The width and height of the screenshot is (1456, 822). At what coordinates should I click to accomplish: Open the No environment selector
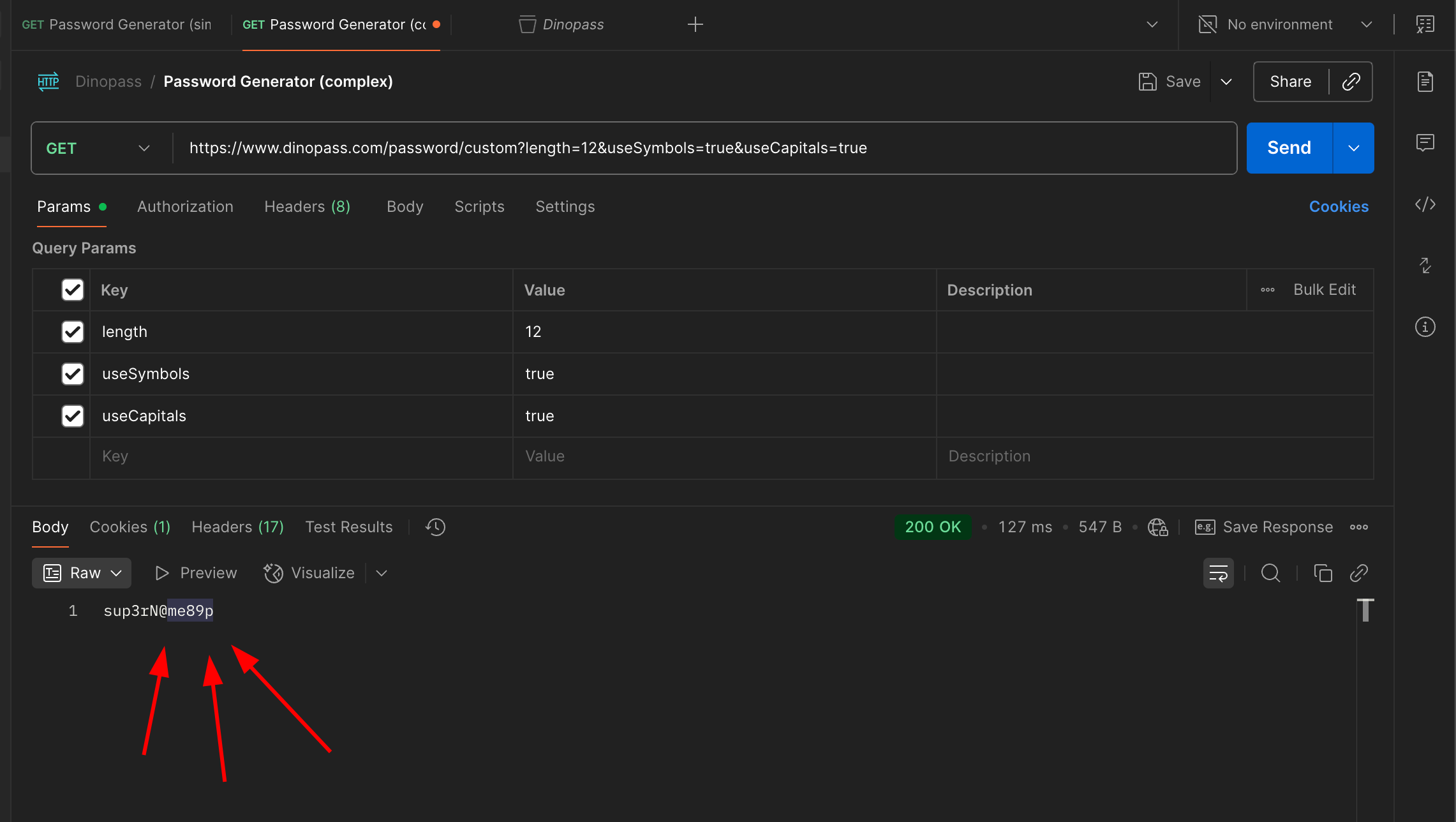click(x=1286, y=24)
